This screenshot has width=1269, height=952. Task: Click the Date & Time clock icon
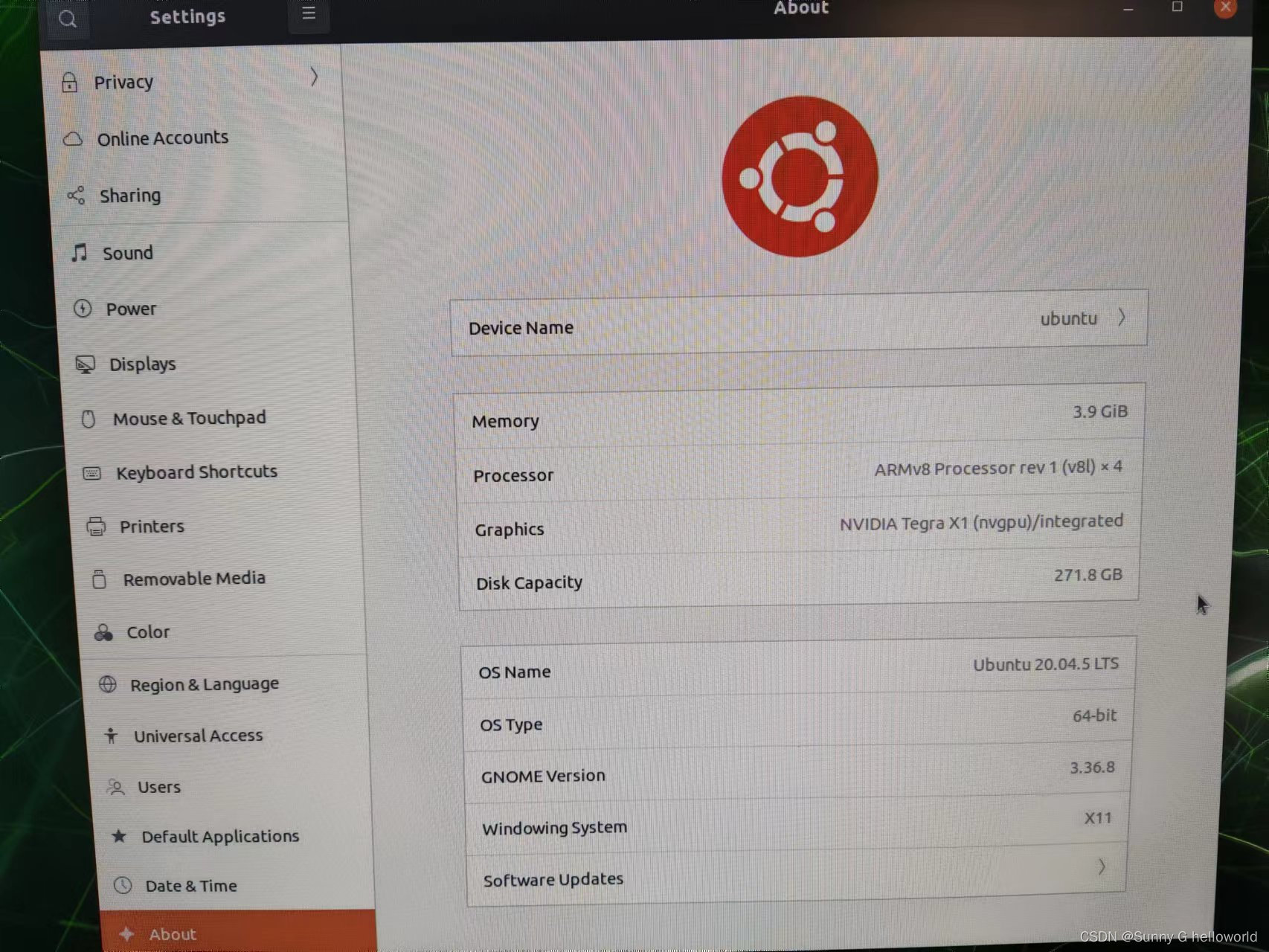coord(123,885)
